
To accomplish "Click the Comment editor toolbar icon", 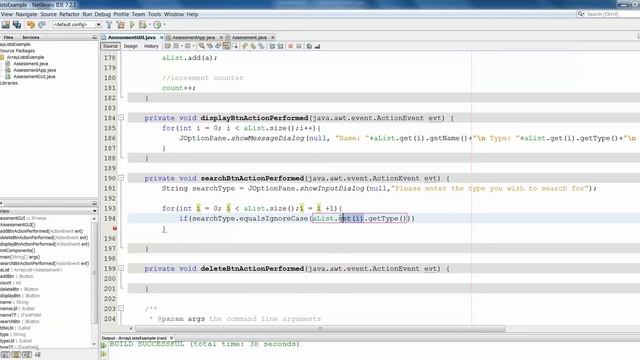I will [309, 46].
